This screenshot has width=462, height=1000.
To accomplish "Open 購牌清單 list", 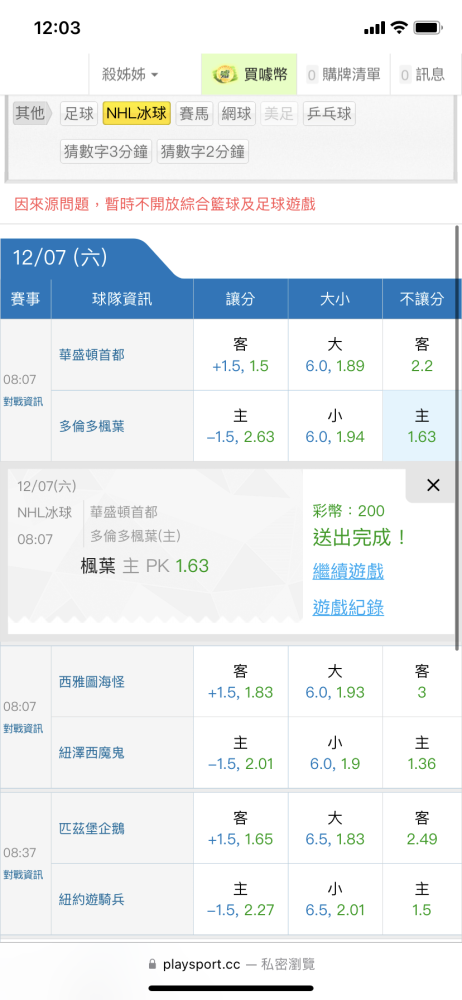I will pos(344,75).
